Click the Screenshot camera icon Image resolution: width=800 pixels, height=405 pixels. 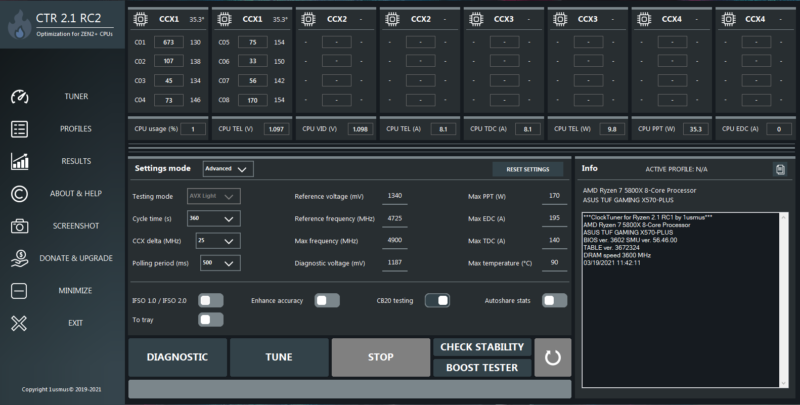[x=19, y=226]
